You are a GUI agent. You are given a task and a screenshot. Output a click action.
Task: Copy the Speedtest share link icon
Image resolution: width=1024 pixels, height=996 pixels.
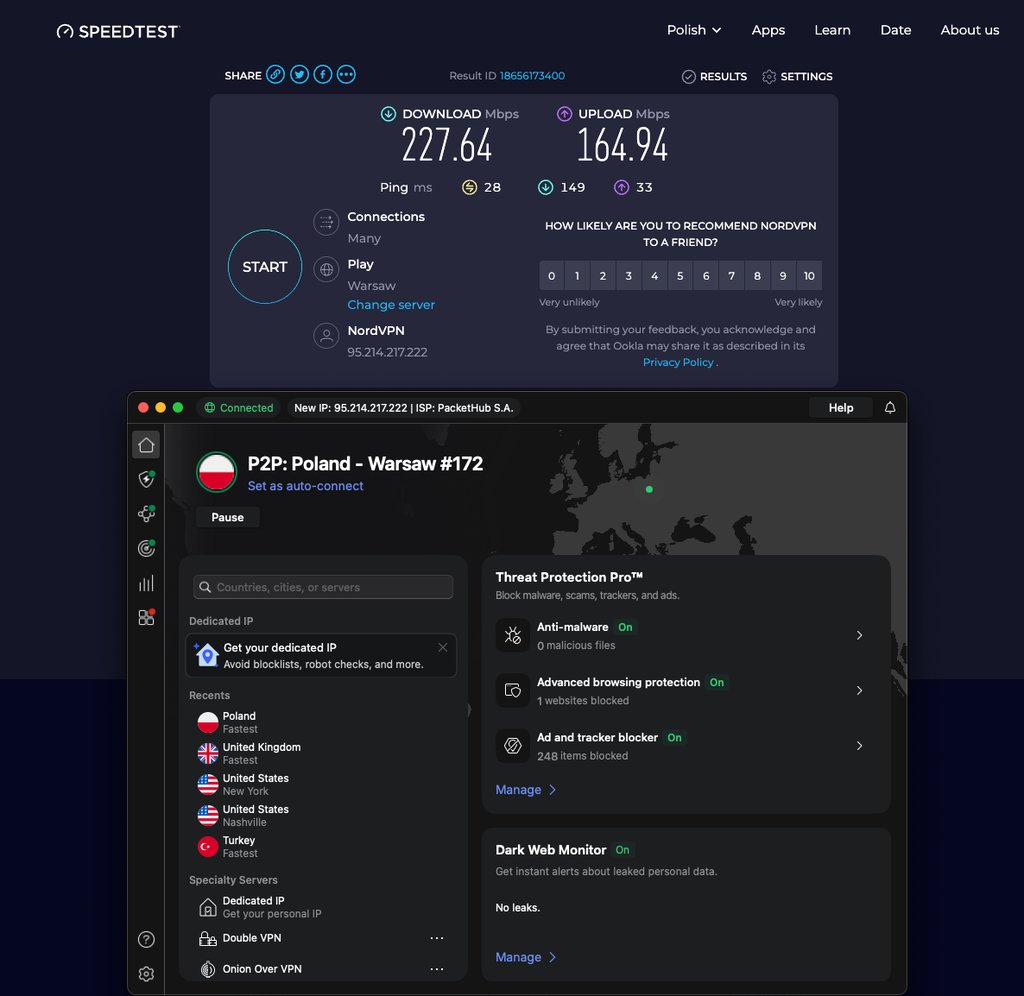tap(276, 74)
